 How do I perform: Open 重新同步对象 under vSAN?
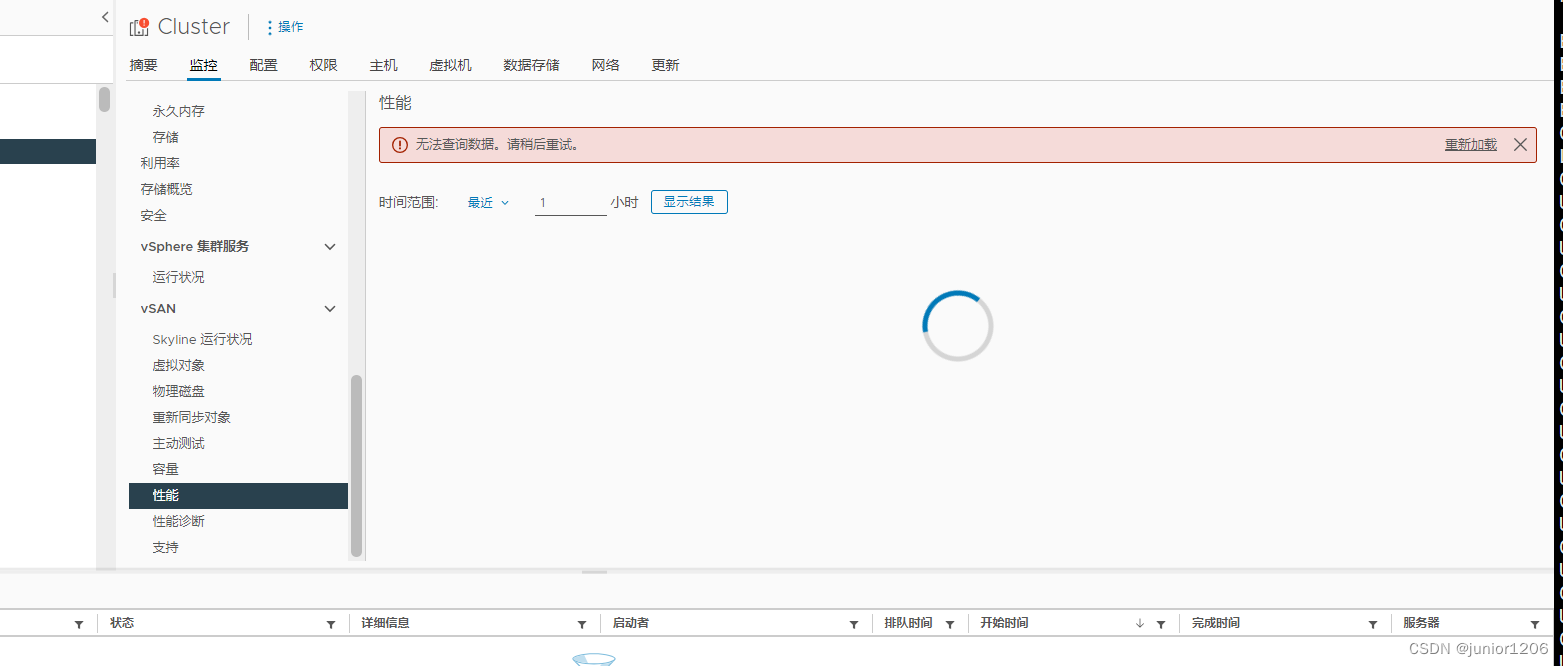coord(191,417)
